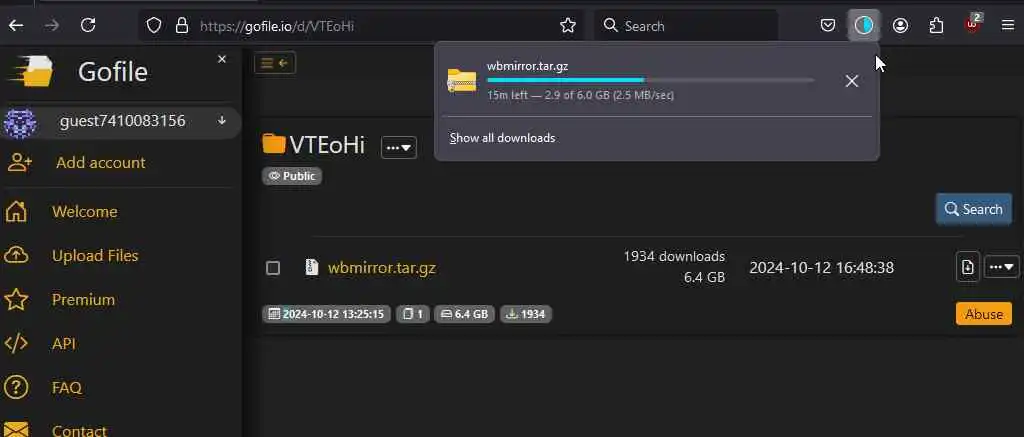Go to Upload Files
The width and height of the screenshot is (1024, 437).
click(x=95, y=255)
